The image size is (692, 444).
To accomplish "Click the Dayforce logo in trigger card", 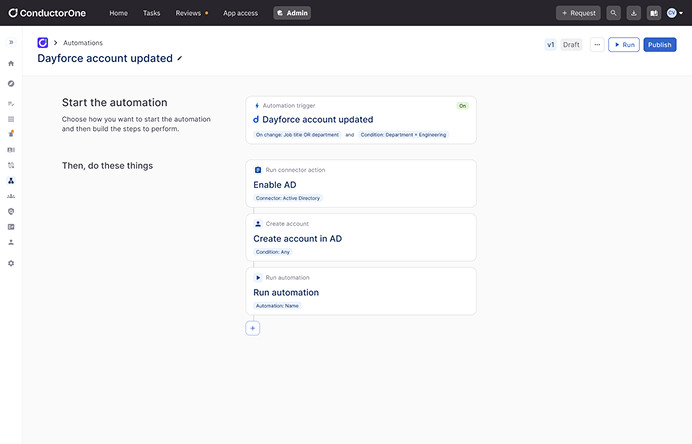I will (x=256, y=120).
